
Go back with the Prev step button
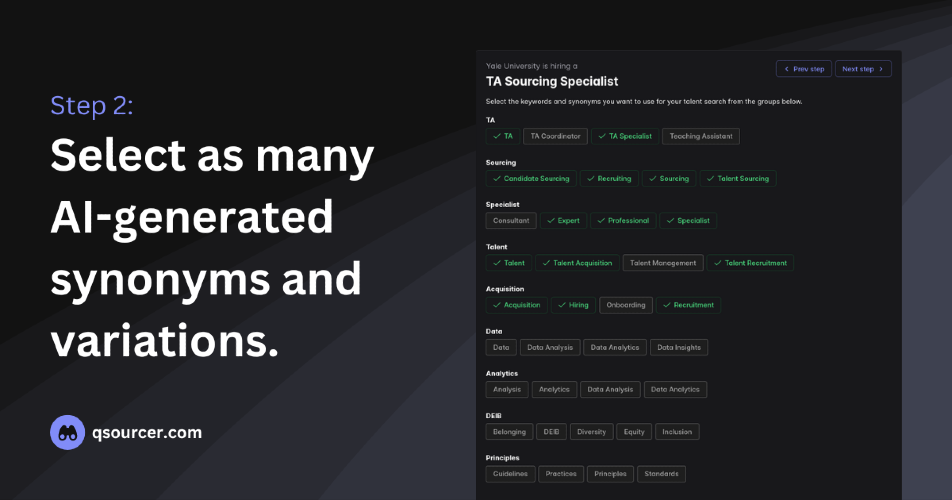coord(804,69)
